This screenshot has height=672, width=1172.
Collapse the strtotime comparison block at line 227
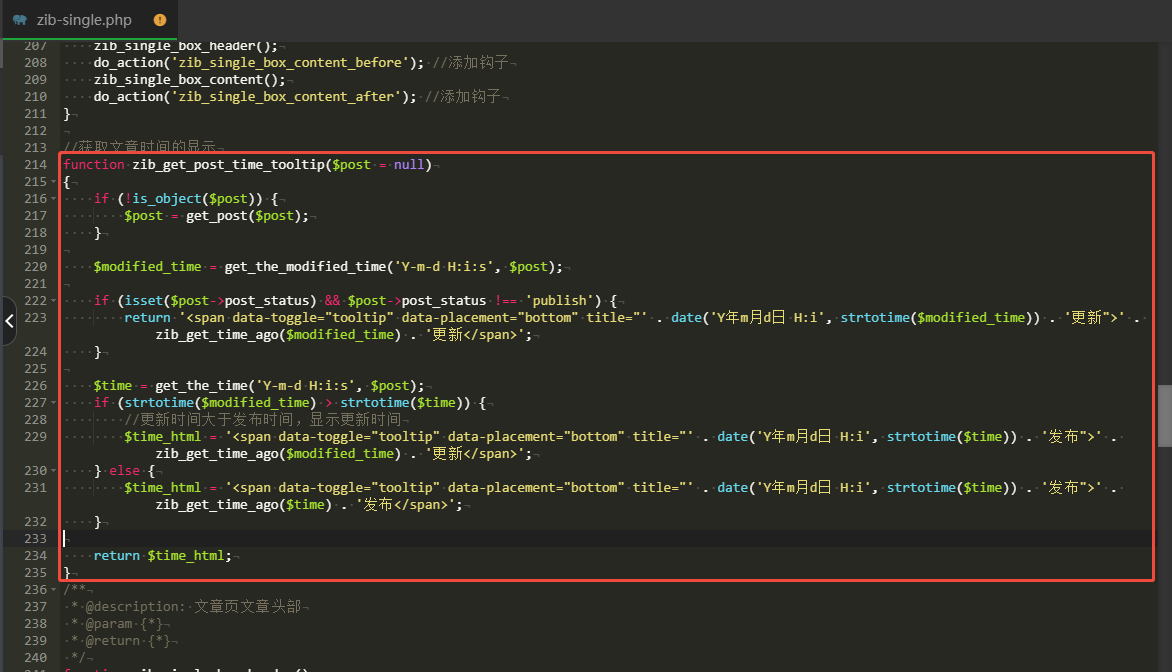[54, 403]
